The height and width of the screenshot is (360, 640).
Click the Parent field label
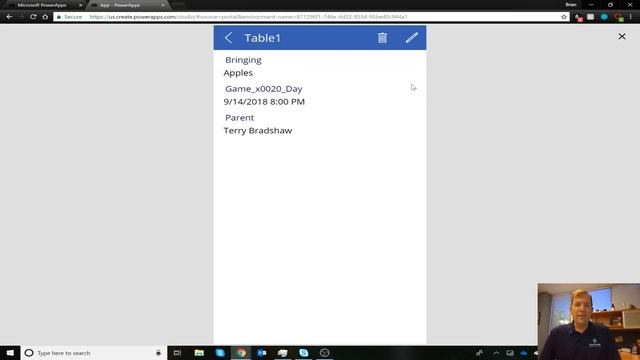(240, 118)
